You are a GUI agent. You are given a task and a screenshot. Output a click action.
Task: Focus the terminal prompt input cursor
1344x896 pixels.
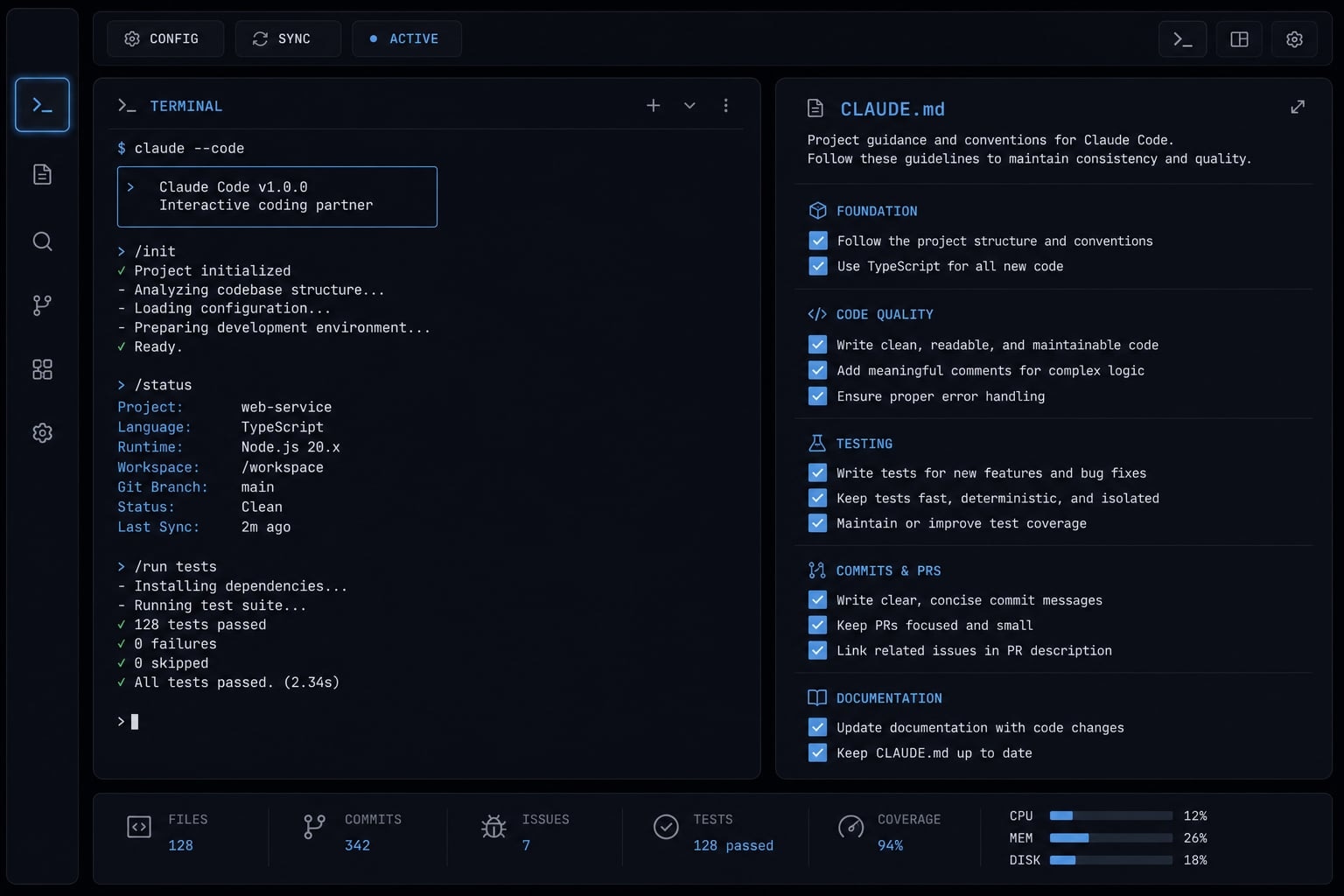coord(135,722)
